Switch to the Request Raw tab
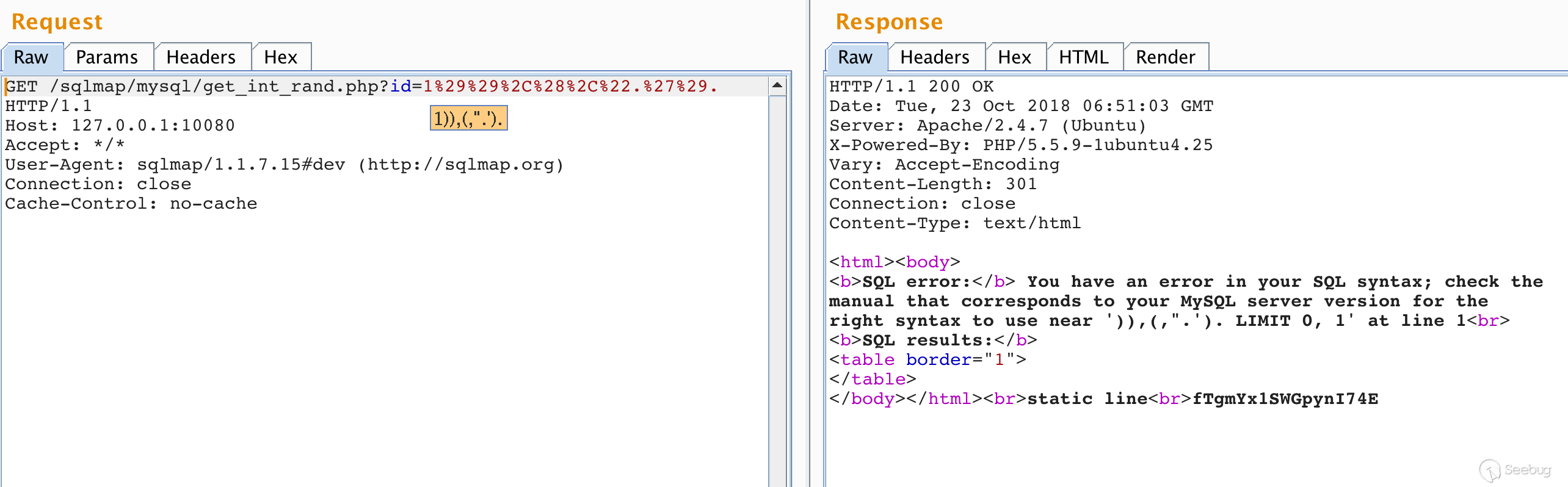Image resolution: width=1568 pixels, height=487 pixels. point(32,57)
